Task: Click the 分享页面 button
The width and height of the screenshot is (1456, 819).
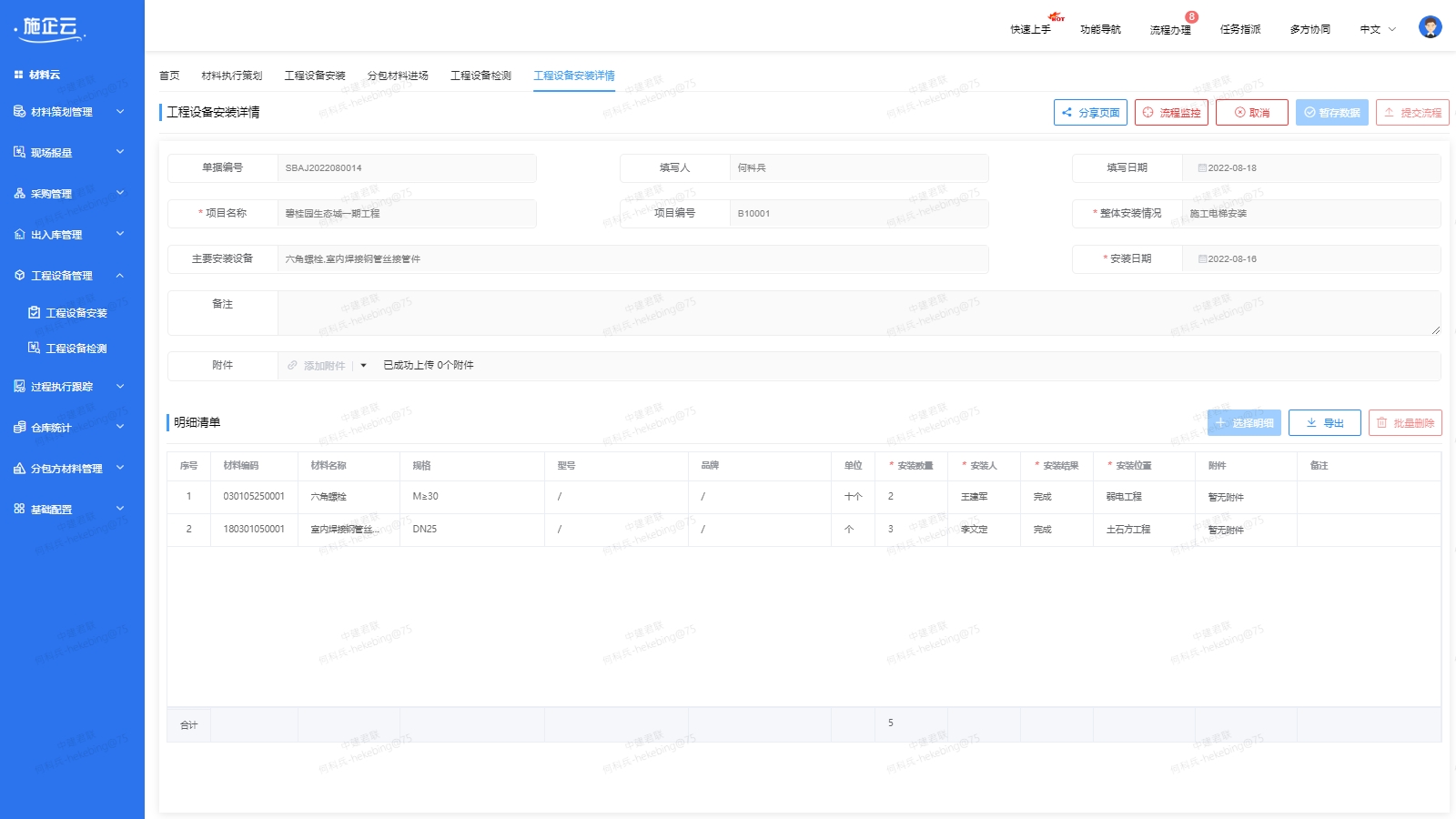Action: tap(1090, 113)
